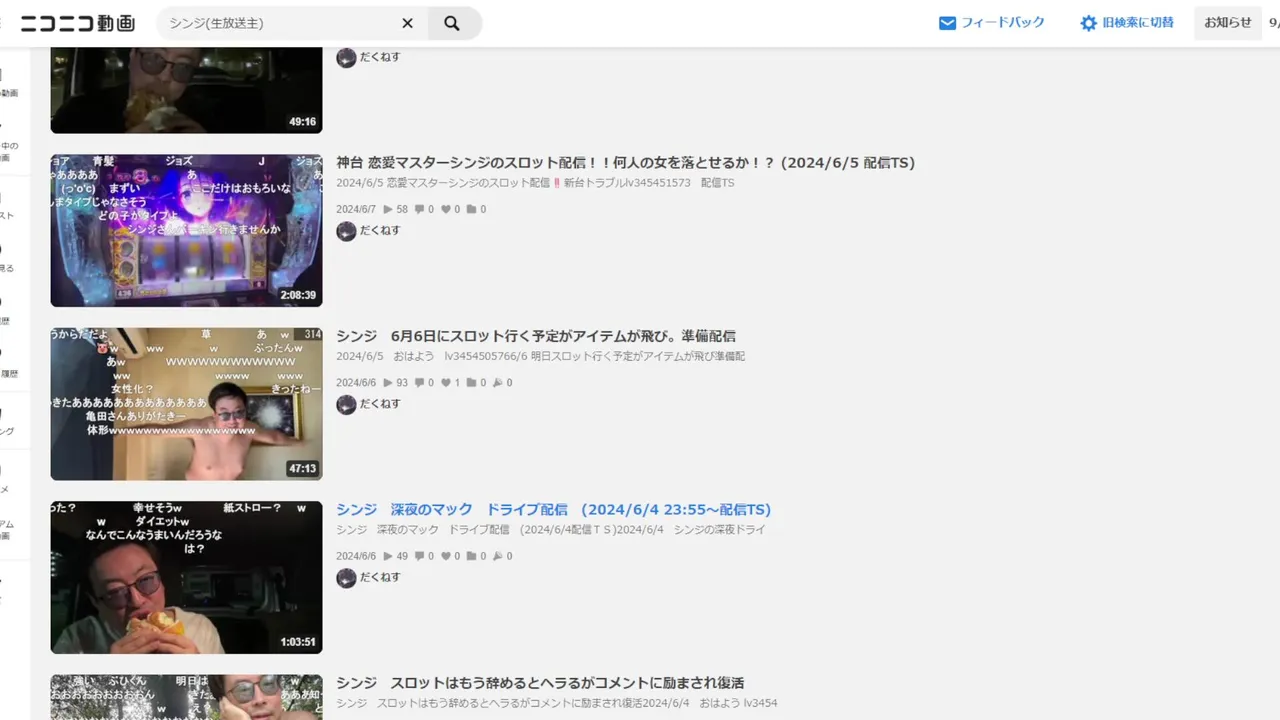
Task: Click the heart icon showing 1 in the 6月6日にスロット row
Action: pos(446,383)
